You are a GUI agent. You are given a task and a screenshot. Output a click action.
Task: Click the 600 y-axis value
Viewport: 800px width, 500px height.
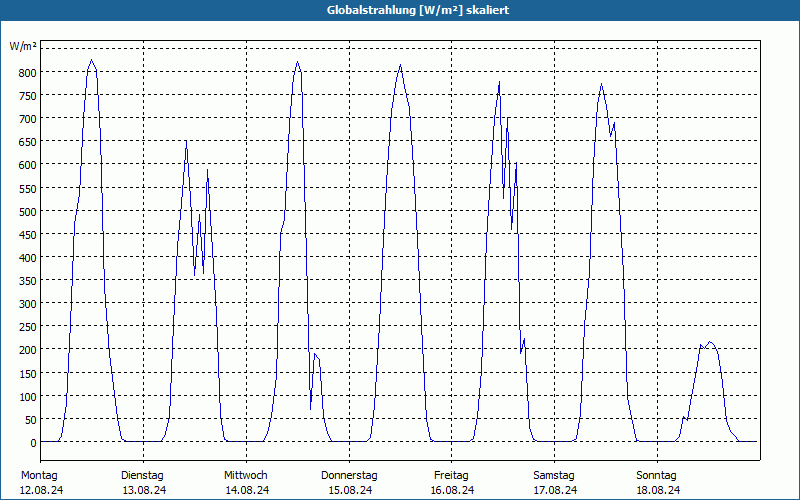[28, 165]
